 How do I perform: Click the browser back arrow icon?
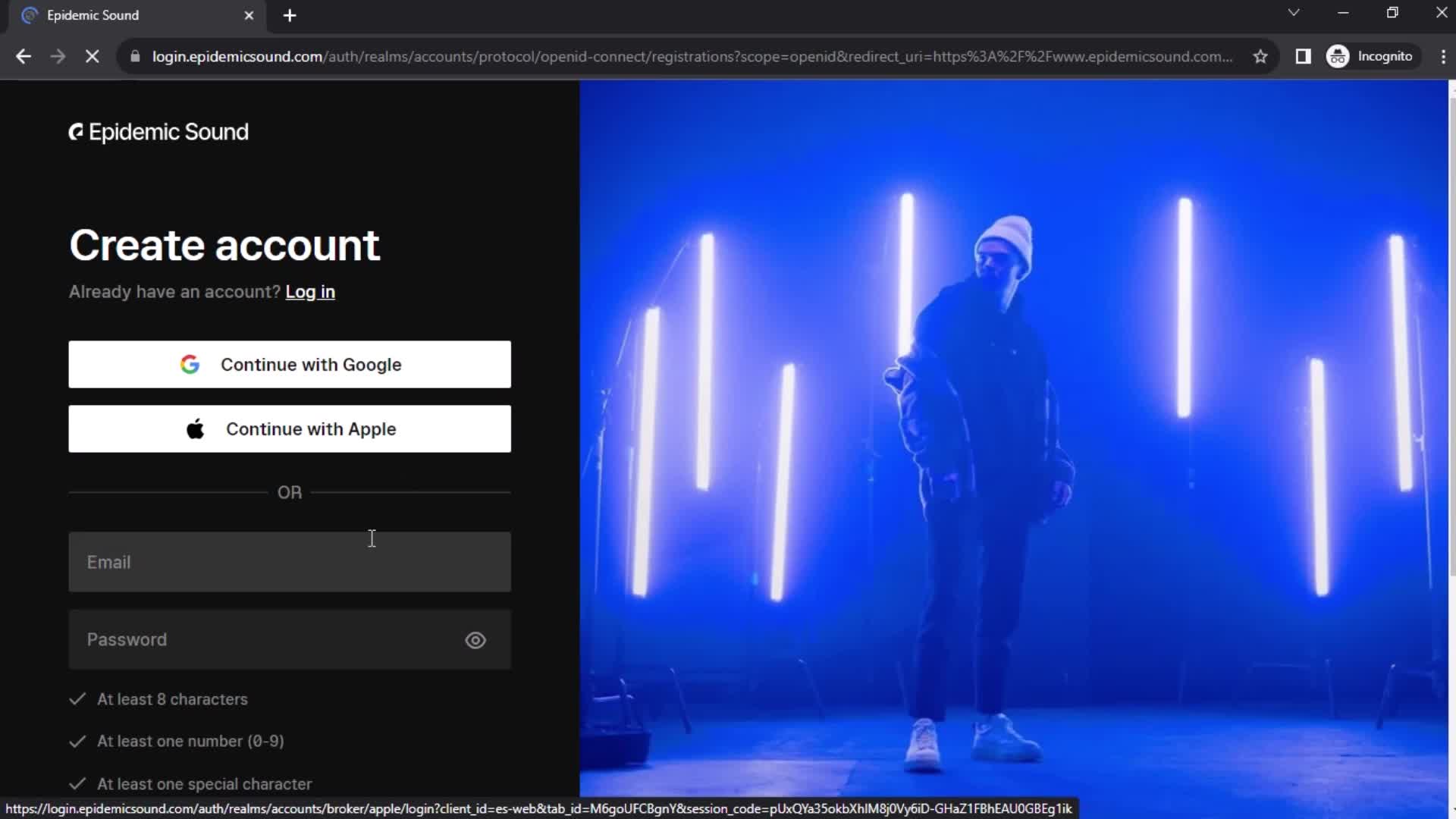pyautogui.click(x=24, y=57)
